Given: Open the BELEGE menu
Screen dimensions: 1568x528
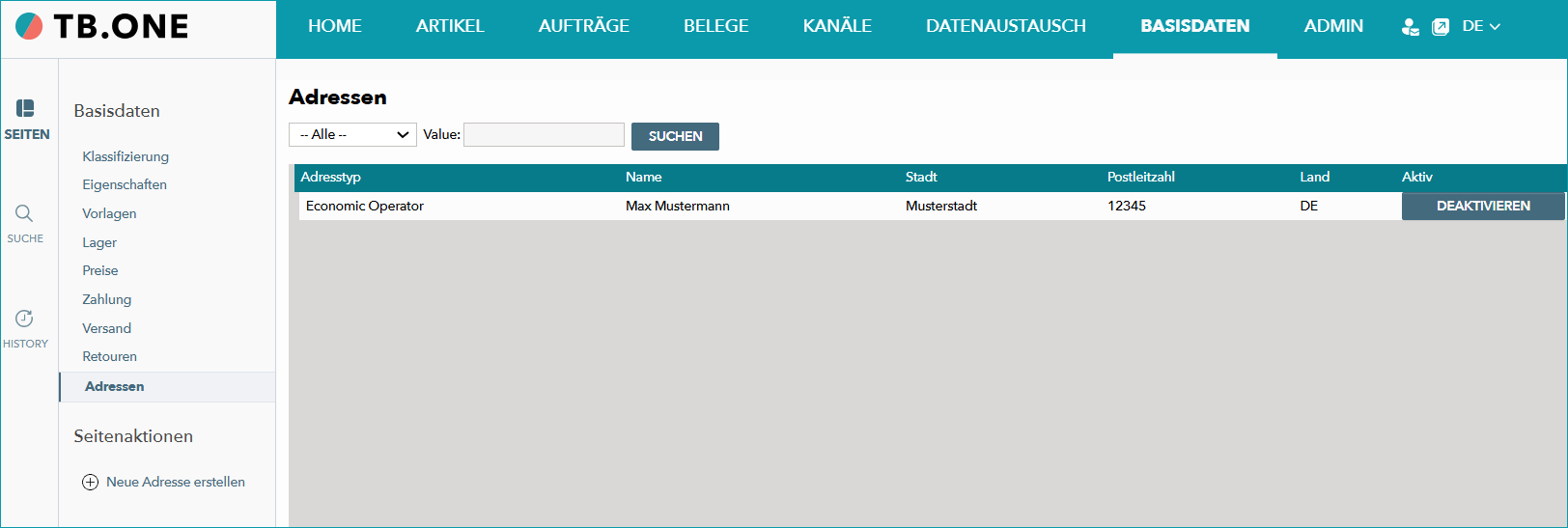Looking at the screenshot, I should (716, 26).
